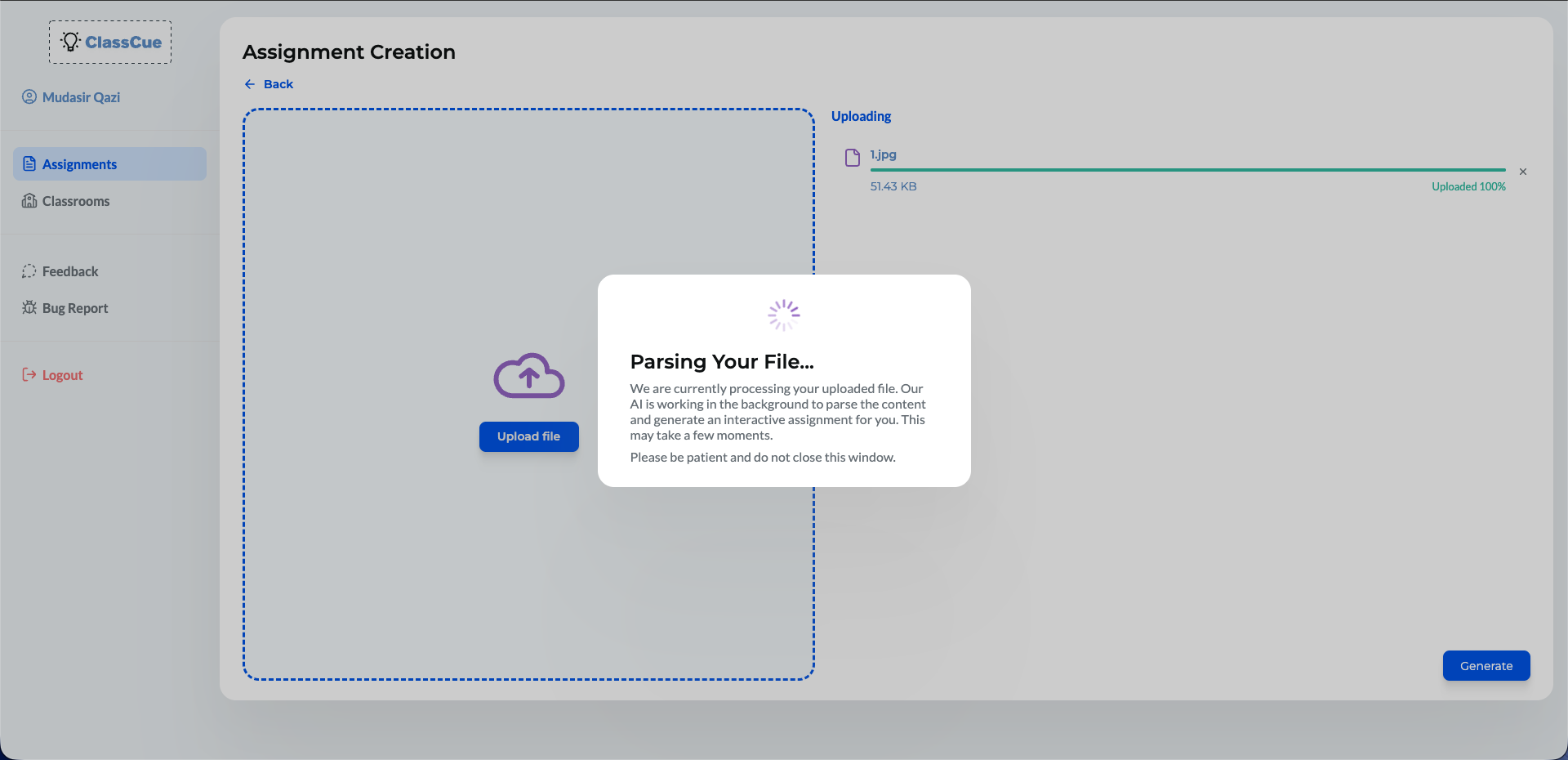Viewport: 1568px width, 760px height.
Task: Go to the Feedback page
Action: coord(70,271)
